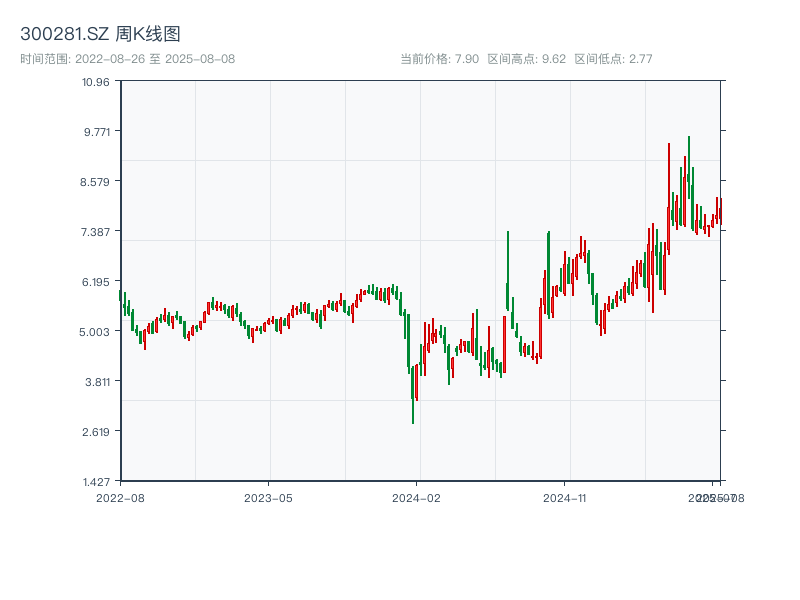Click the 2.619 price axis label

[x=97, y=432]
